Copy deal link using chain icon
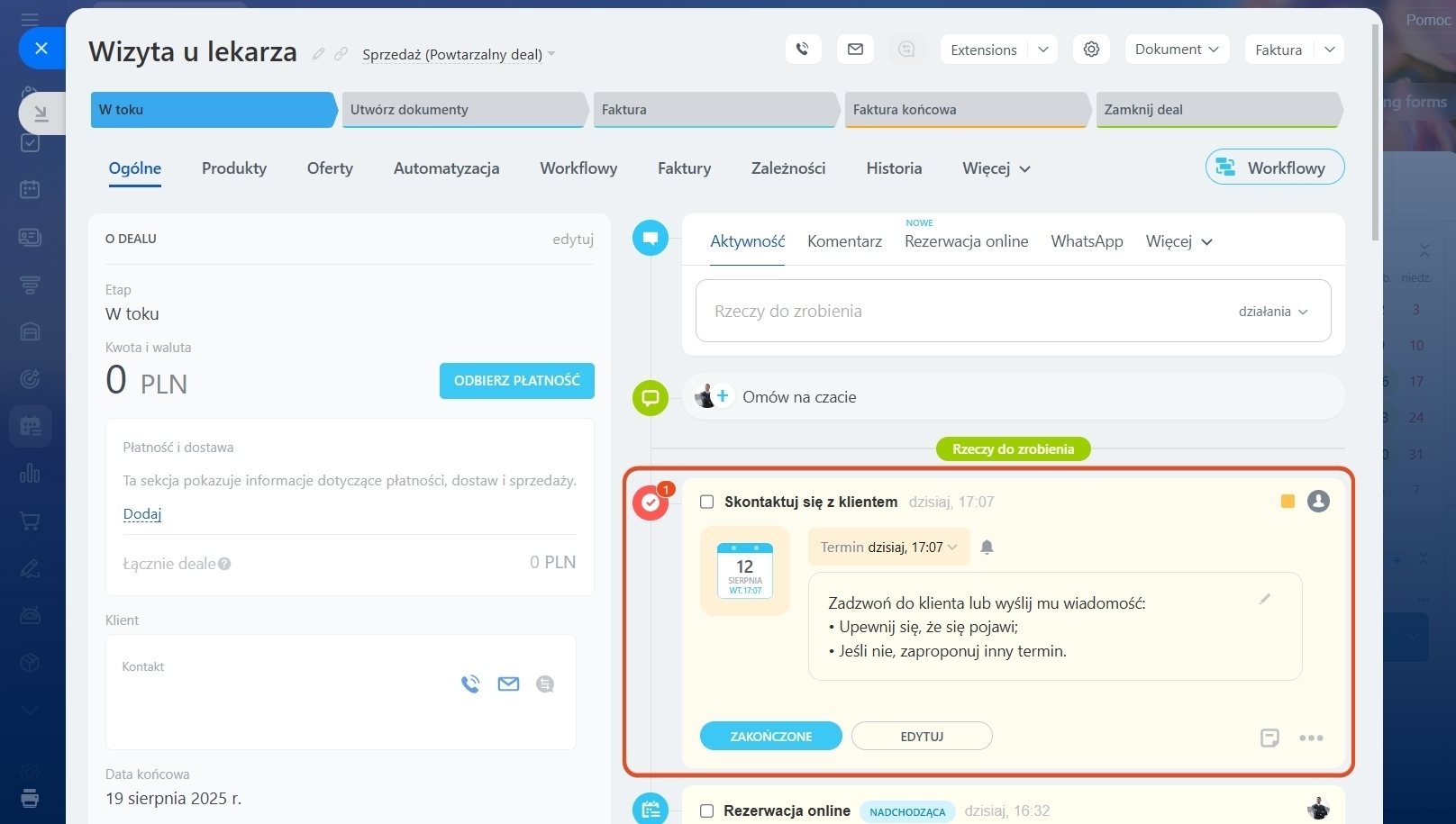The width and height of the screenshot is (1456, 824). coord(341,54)
